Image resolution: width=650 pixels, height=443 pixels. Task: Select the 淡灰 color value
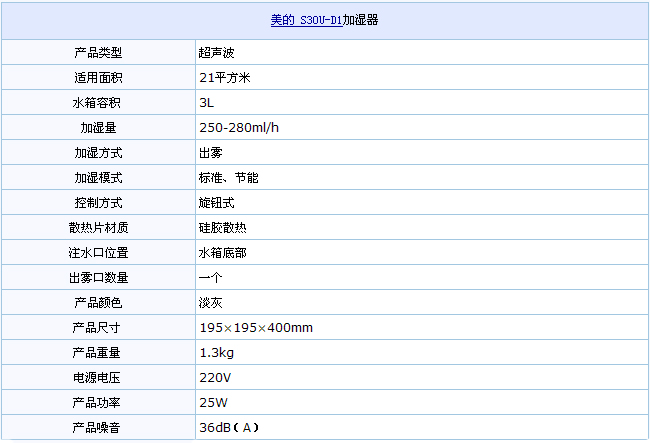[x=210, y=302]
